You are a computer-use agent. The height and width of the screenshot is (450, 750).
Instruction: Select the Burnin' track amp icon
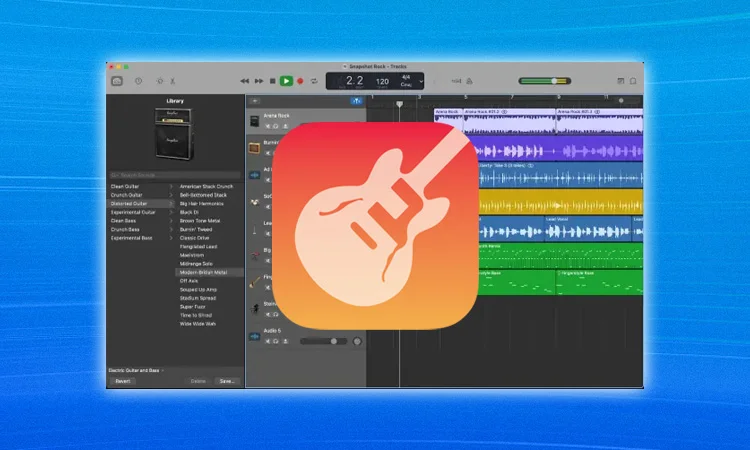pos(254,148)
